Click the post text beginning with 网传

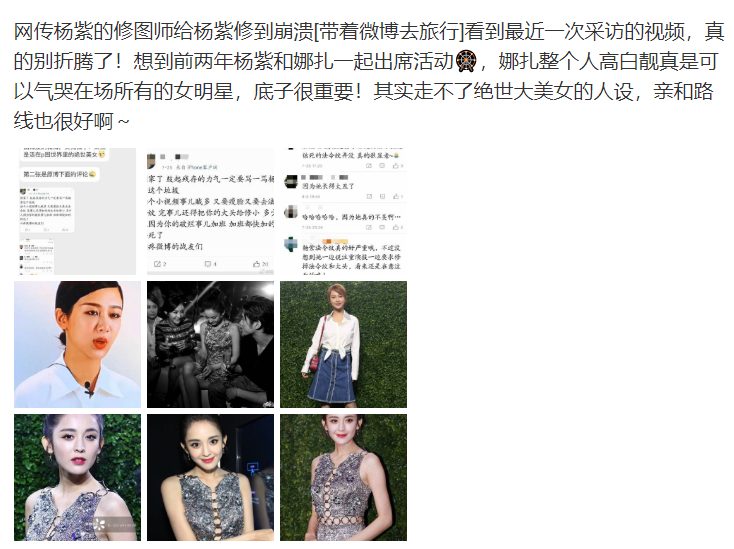[369, 76]
